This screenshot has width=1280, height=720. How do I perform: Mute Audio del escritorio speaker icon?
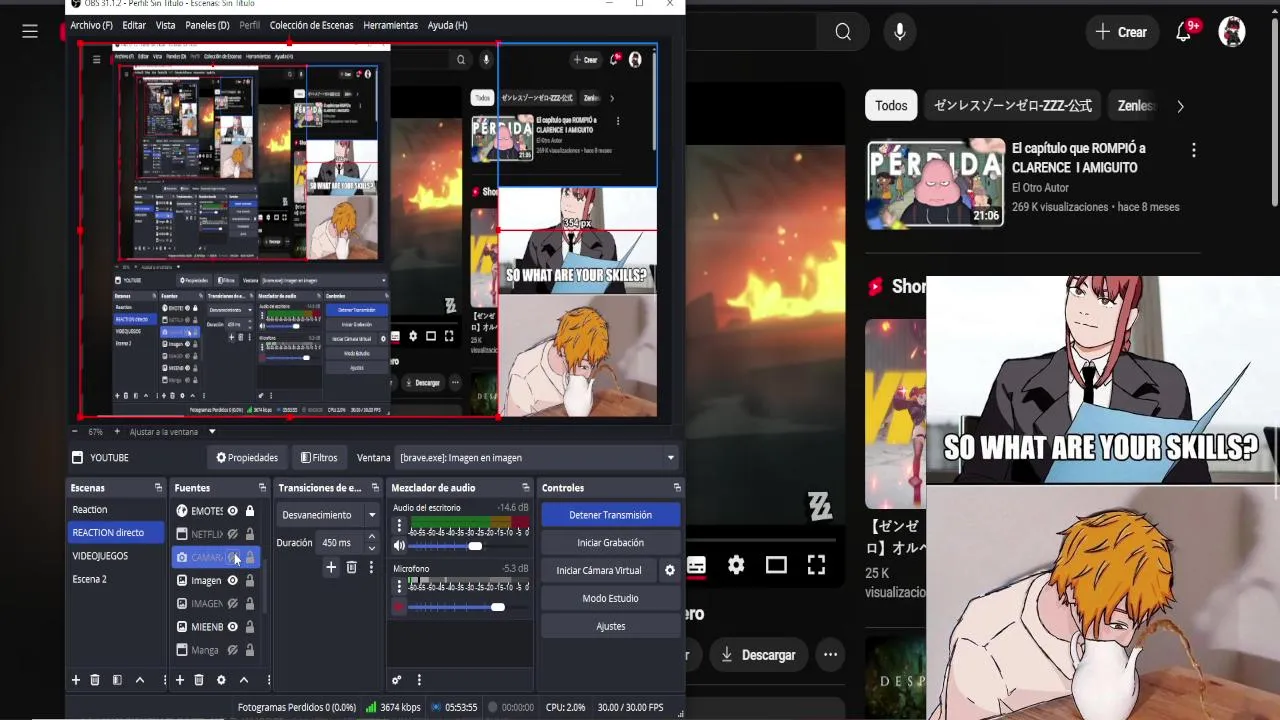pyautogui.click(x=399, y=546)
